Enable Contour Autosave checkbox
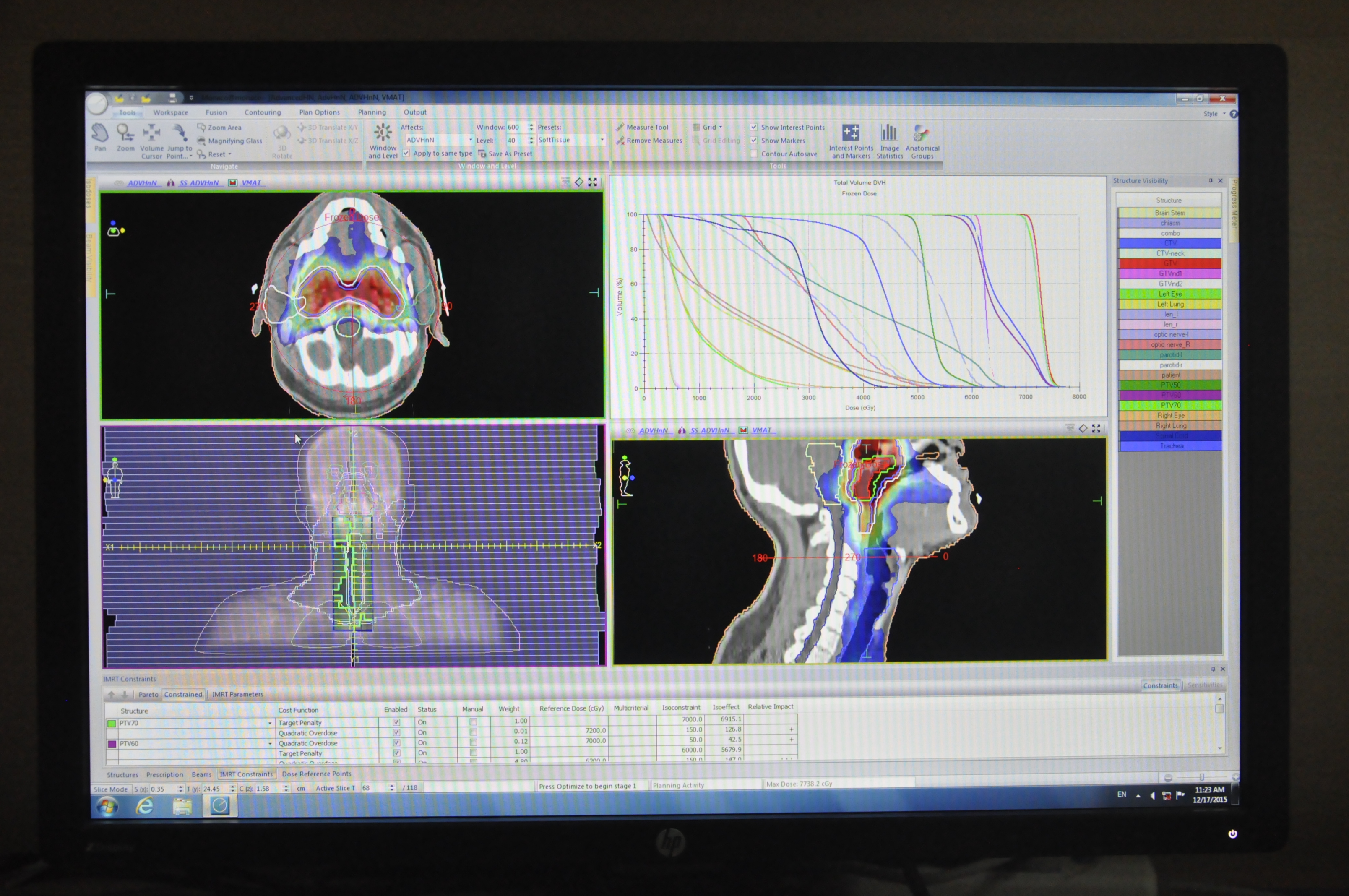 (754, 154)
